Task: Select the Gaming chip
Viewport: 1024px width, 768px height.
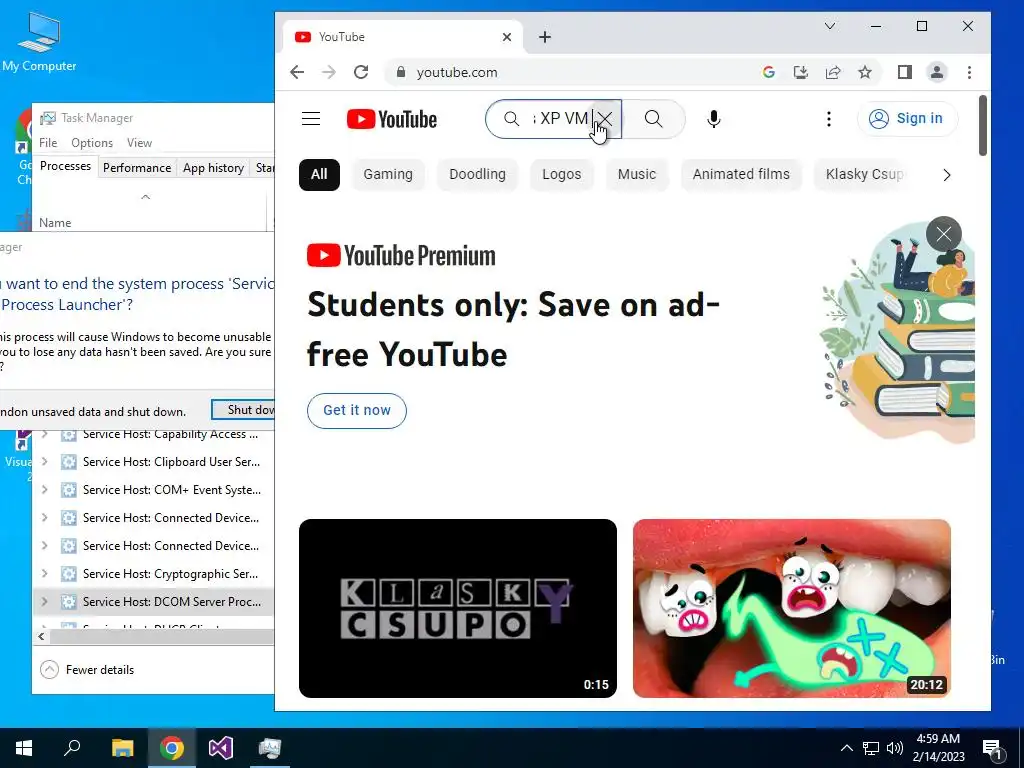Action: (x=388, y=174)
